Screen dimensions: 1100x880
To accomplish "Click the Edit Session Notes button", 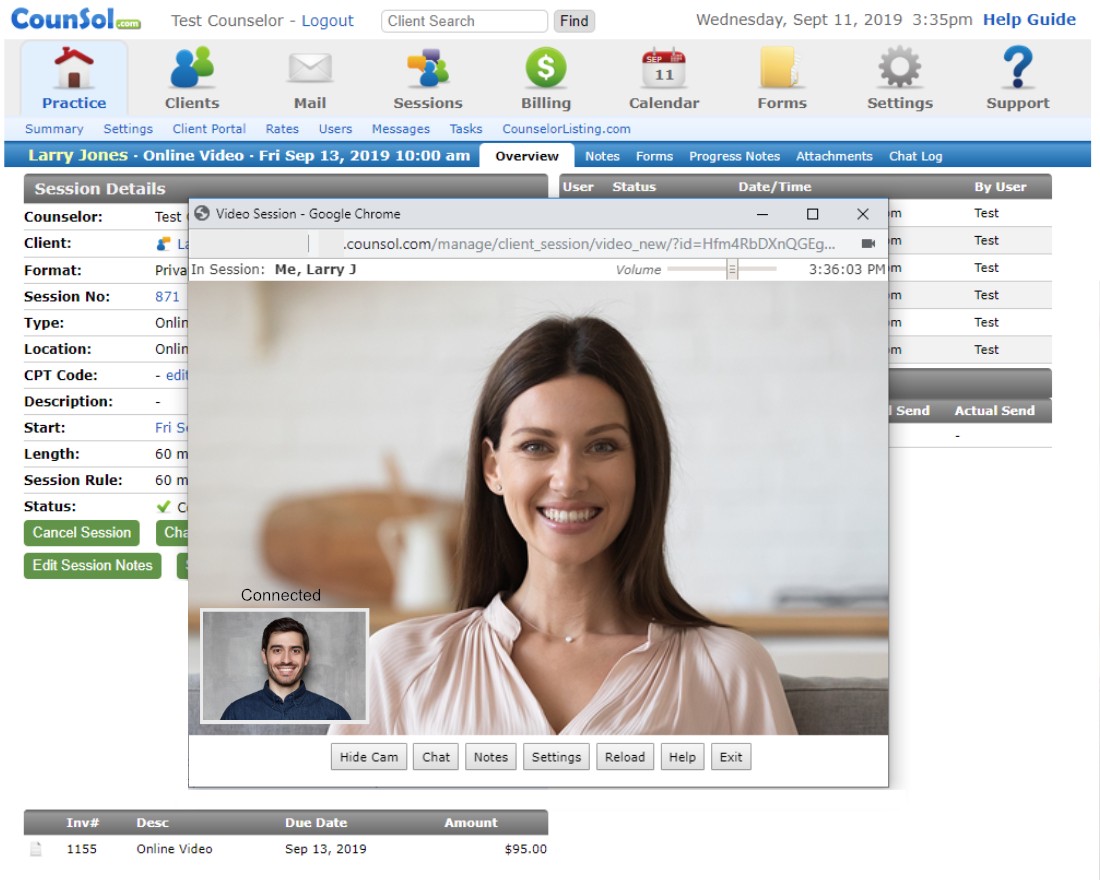I will (x=92, y=566).
